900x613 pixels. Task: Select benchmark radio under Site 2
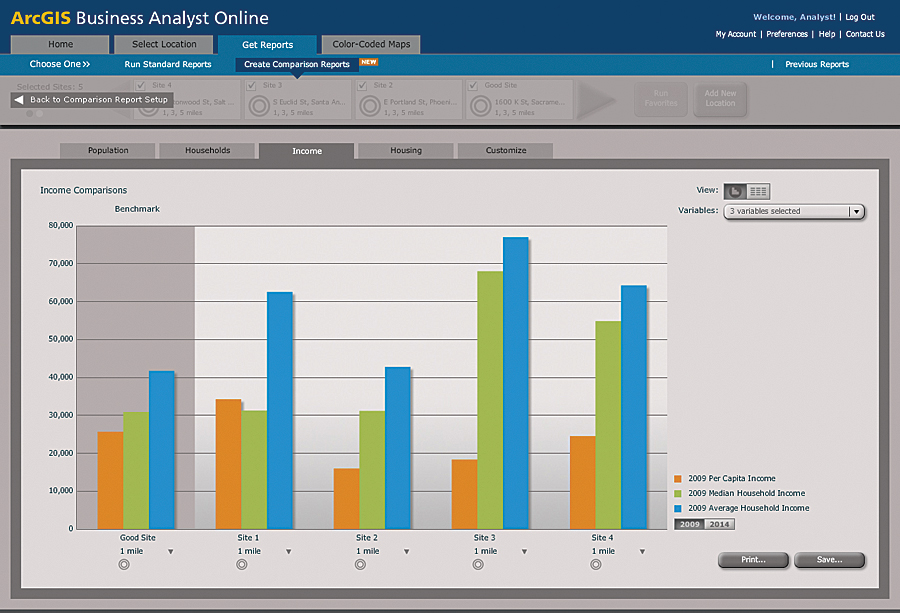tap(360, 565)
